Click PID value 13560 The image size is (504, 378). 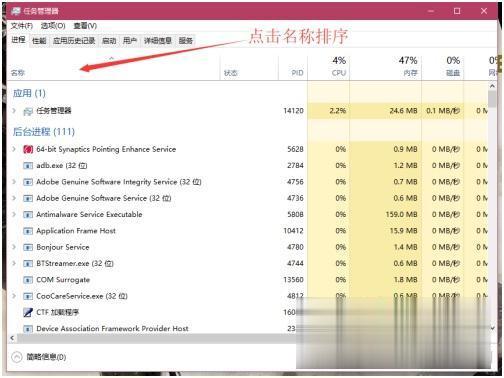coord(293,280)
